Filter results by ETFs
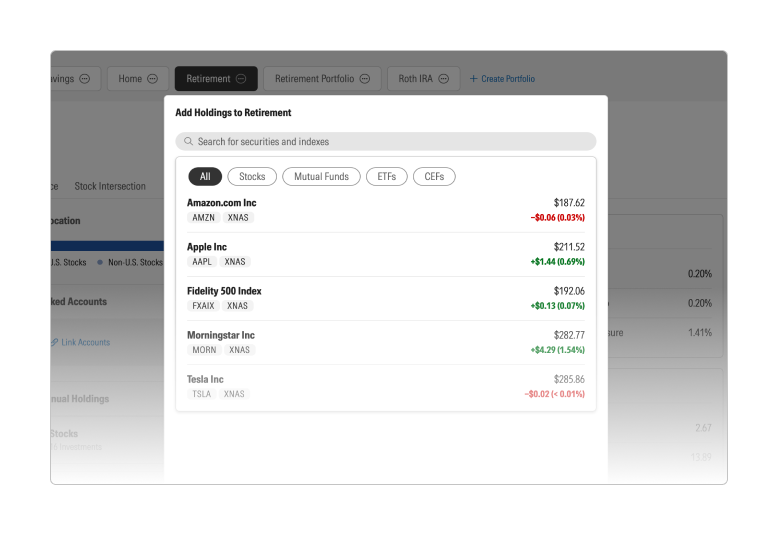This screenshot has height=535, width=778. (x=386, y=177)
